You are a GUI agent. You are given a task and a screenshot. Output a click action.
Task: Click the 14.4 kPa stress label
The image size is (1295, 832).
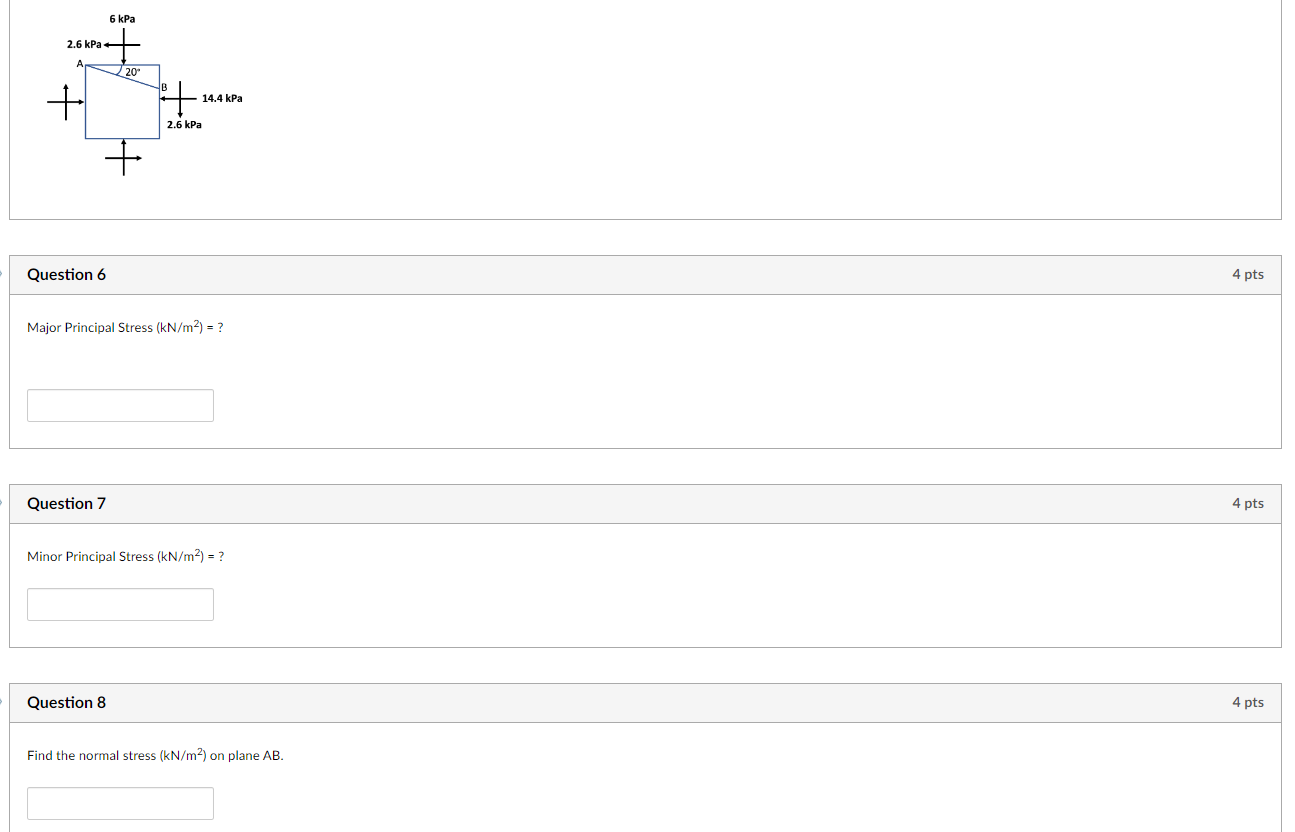(222, 98)
